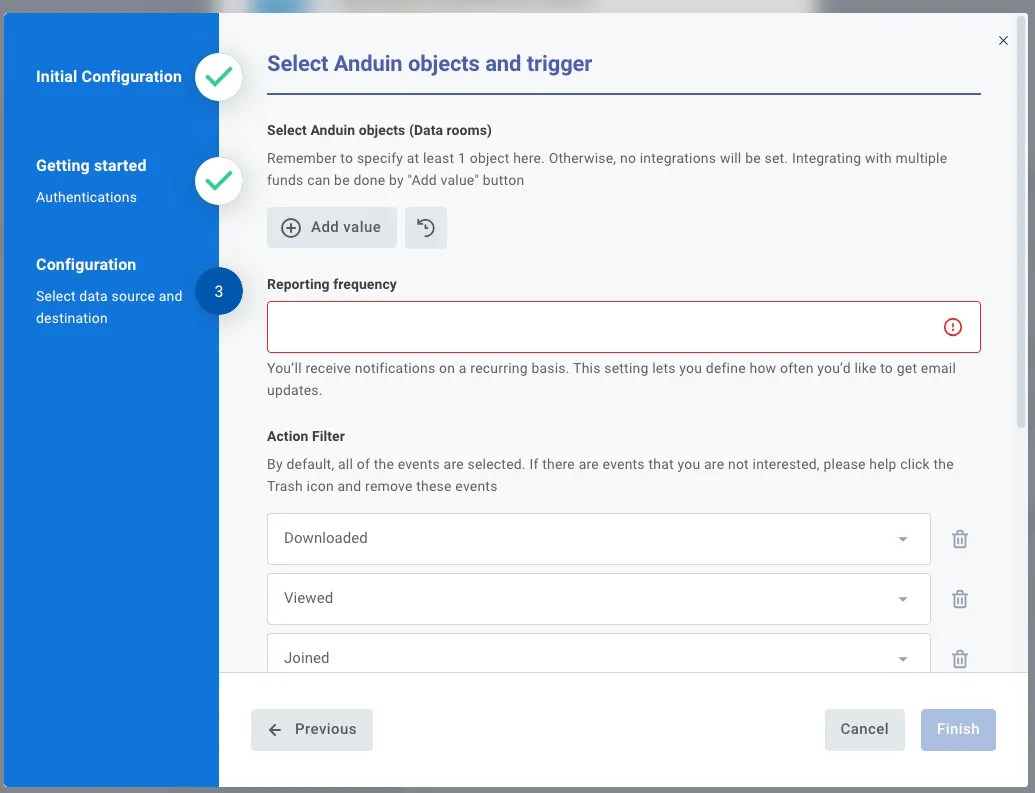The image size is (1035, 793).
Task: Close the dialog with the X icon
Action: [1003, 40]
